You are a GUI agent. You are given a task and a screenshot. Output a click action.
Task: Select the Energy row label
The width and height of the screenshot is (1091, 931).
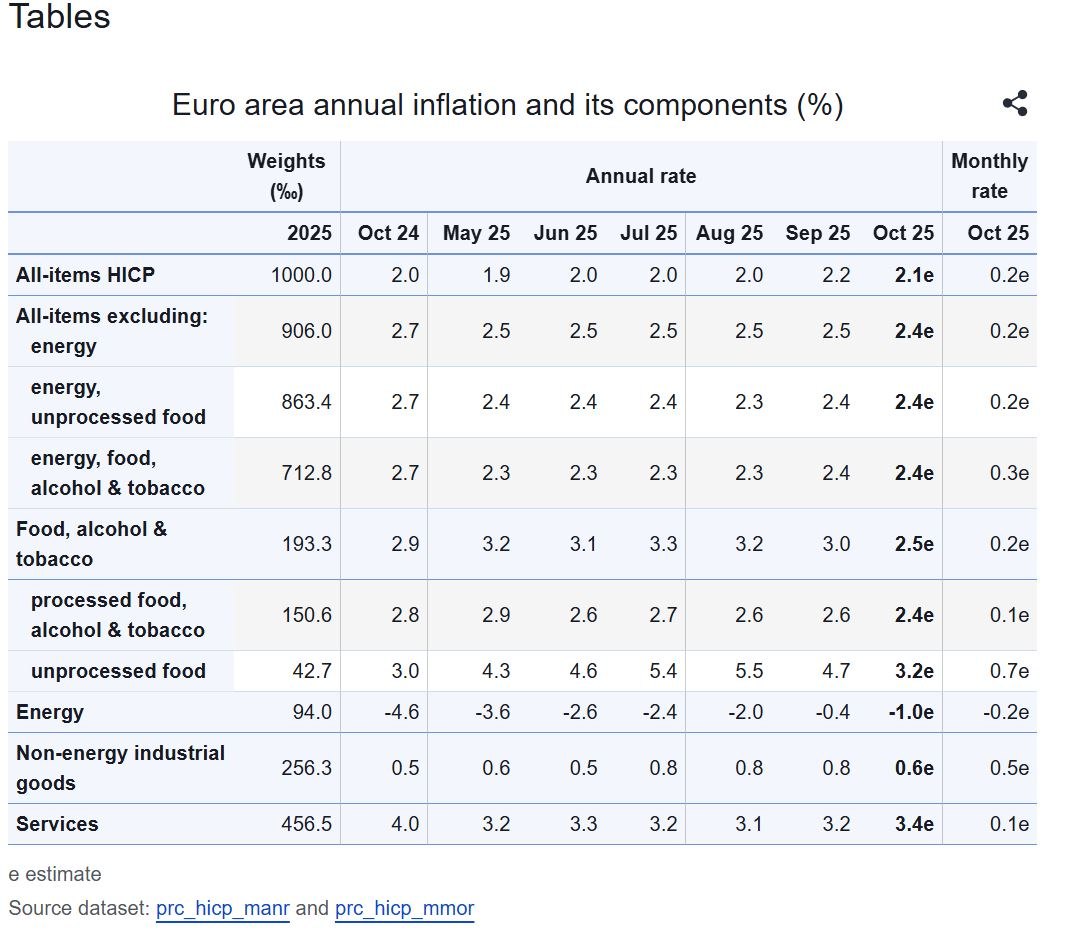(x=50, y=712)
